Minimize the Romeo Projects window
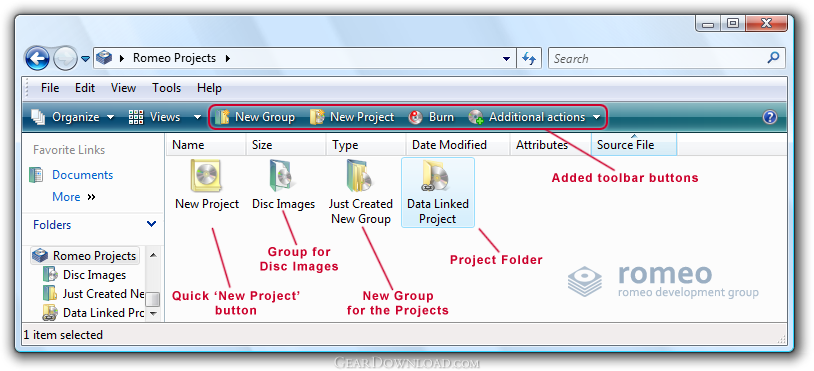Image resolution: width=814 pixels, height=371 pixels. tap(709, 23)
